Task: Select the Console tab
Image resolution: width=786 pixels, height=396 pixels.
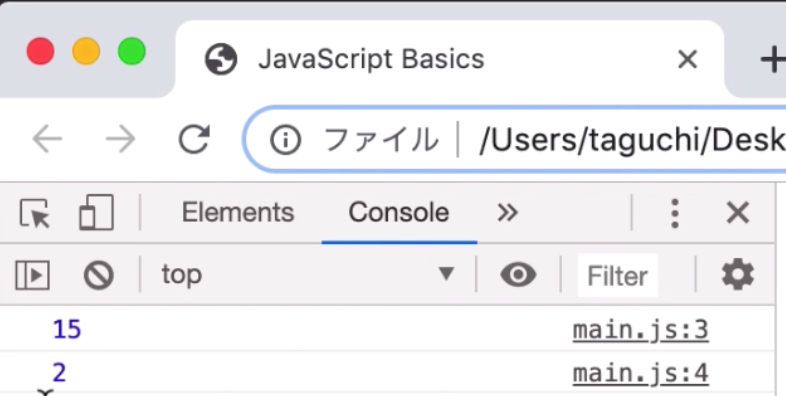Action: [399, 213]
